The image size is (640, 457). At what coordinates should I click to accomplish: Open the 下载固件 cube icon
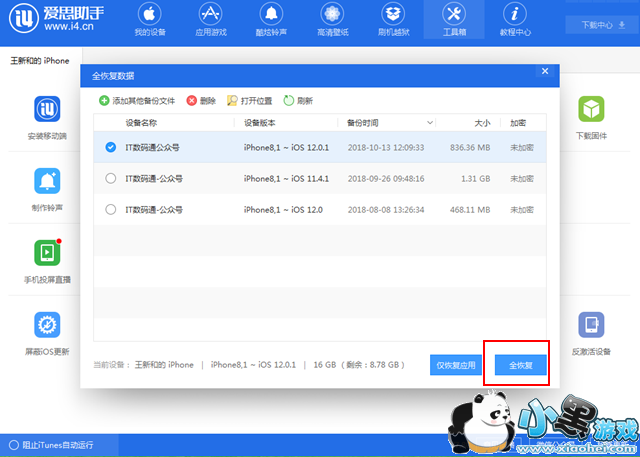click(x=591, y=109)
